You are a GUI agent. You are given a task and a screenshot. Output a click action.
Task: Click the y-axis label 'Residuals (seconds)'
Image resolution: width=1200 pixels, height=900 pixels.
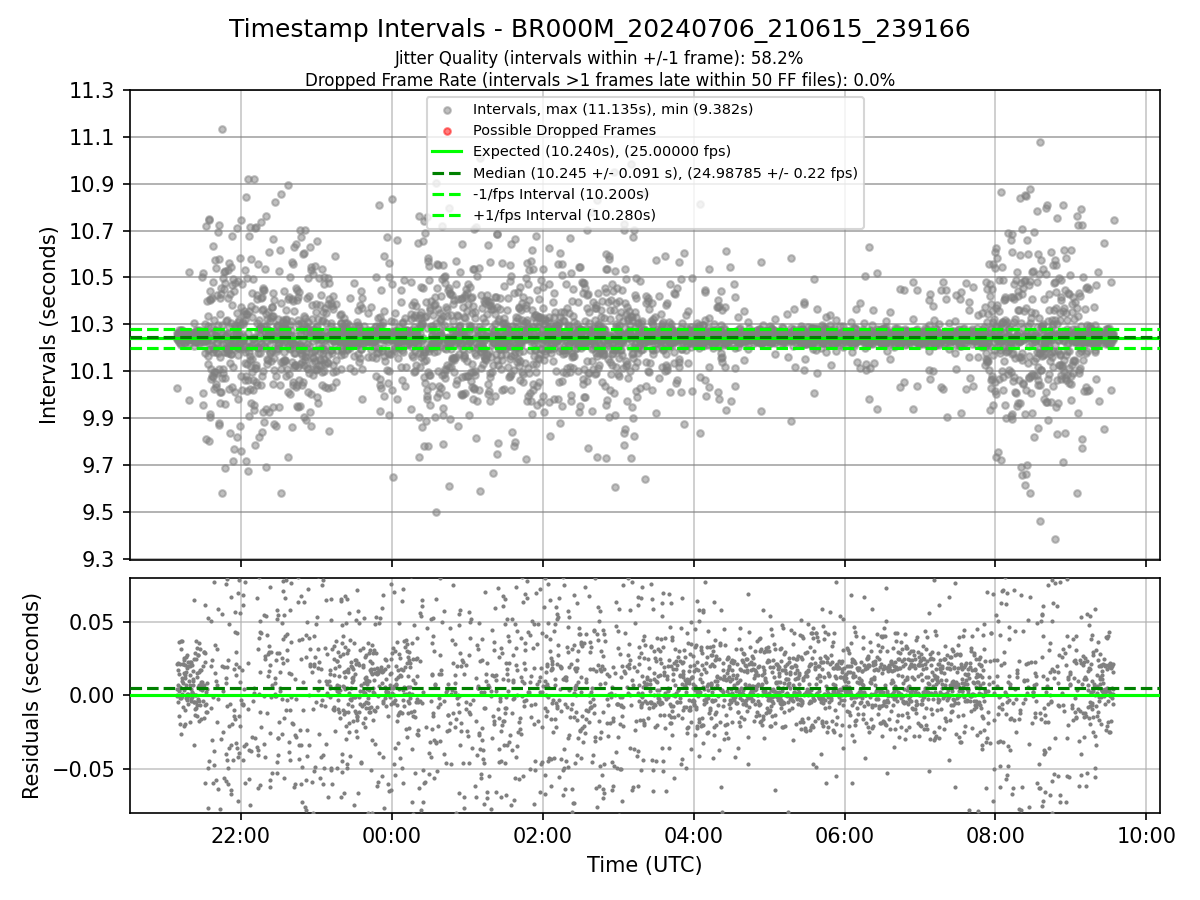[x=31, y=696]
